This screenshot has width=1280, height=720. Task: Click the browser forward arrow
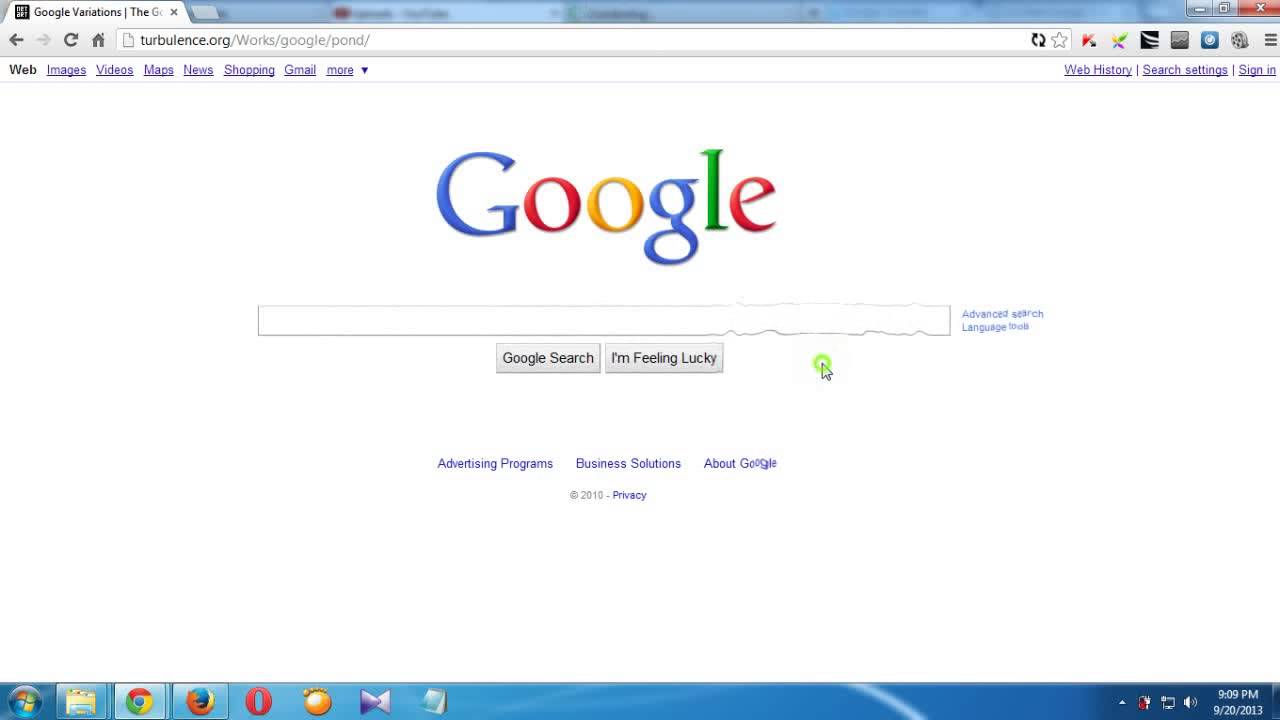(43, 40)
